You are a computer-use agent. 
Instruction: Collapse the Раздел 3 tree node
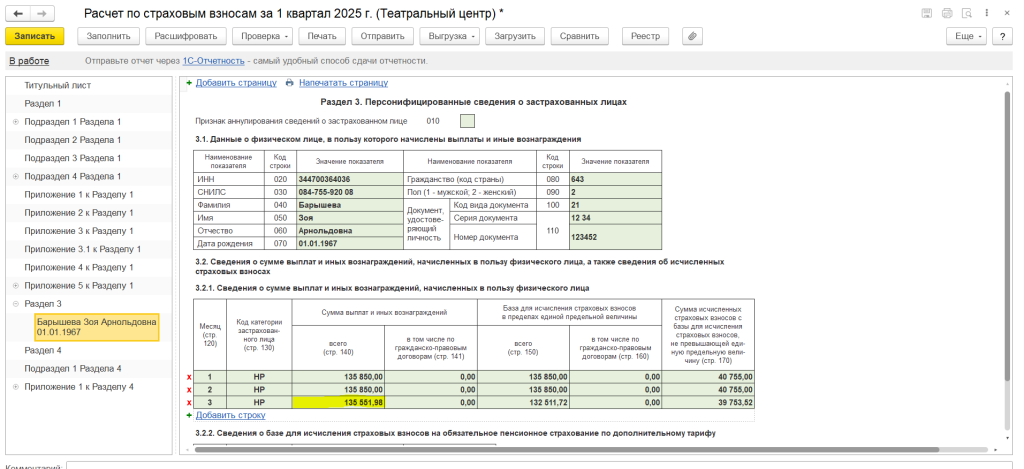(15, 304)
